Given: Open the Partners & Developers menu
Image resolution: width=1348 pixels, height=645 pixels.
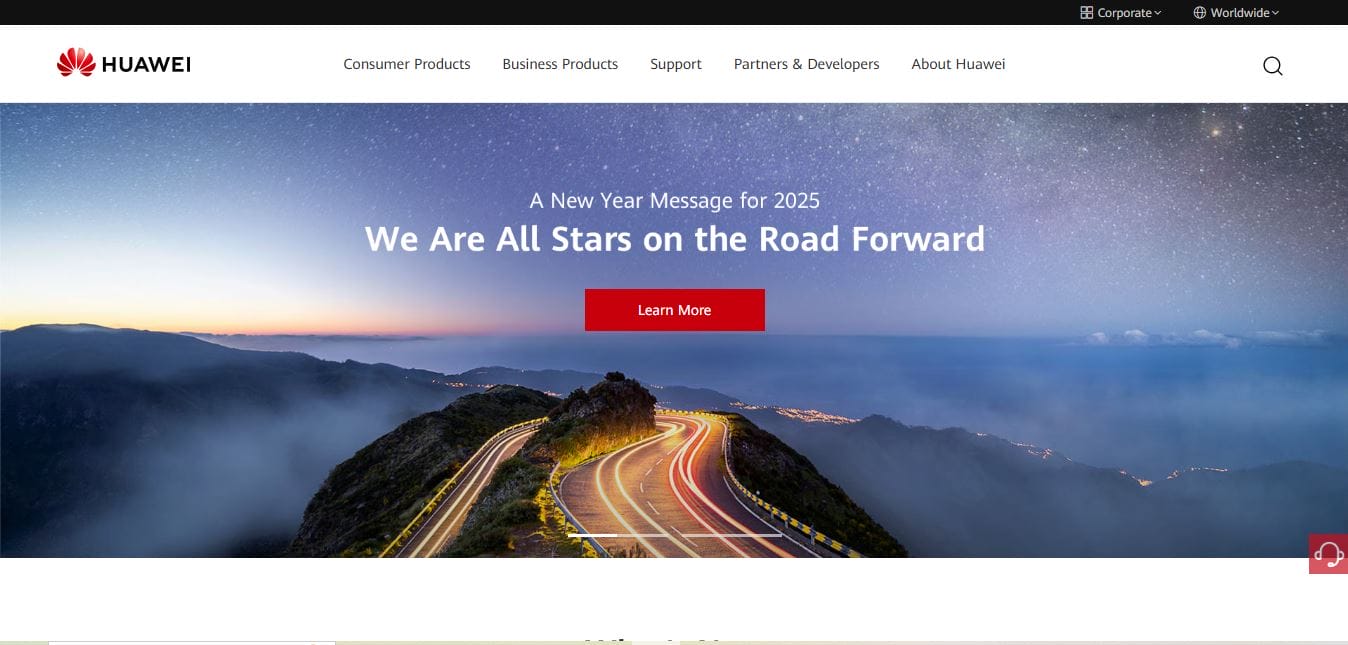Looking at the screenshot, I should (807, 64).
